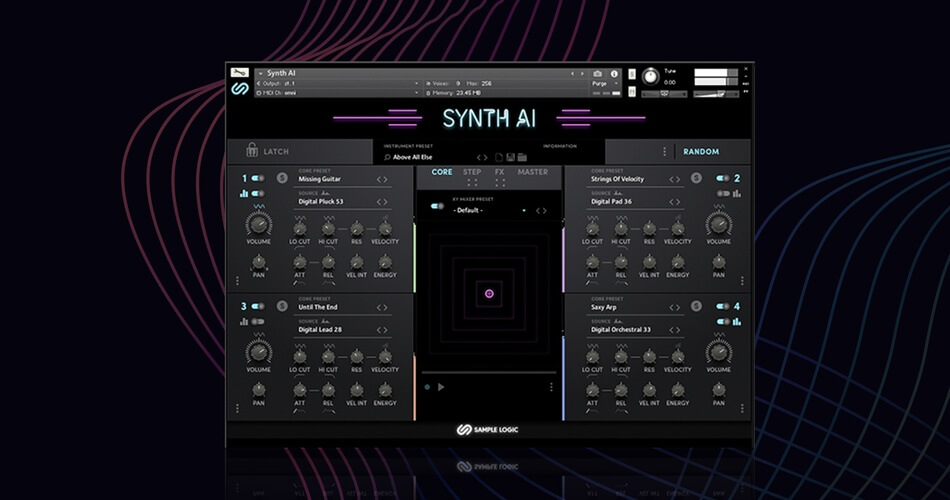Screen dimensions: 950x500
Task: Click core 3 ENERGY knob
Action: point(385,390)
